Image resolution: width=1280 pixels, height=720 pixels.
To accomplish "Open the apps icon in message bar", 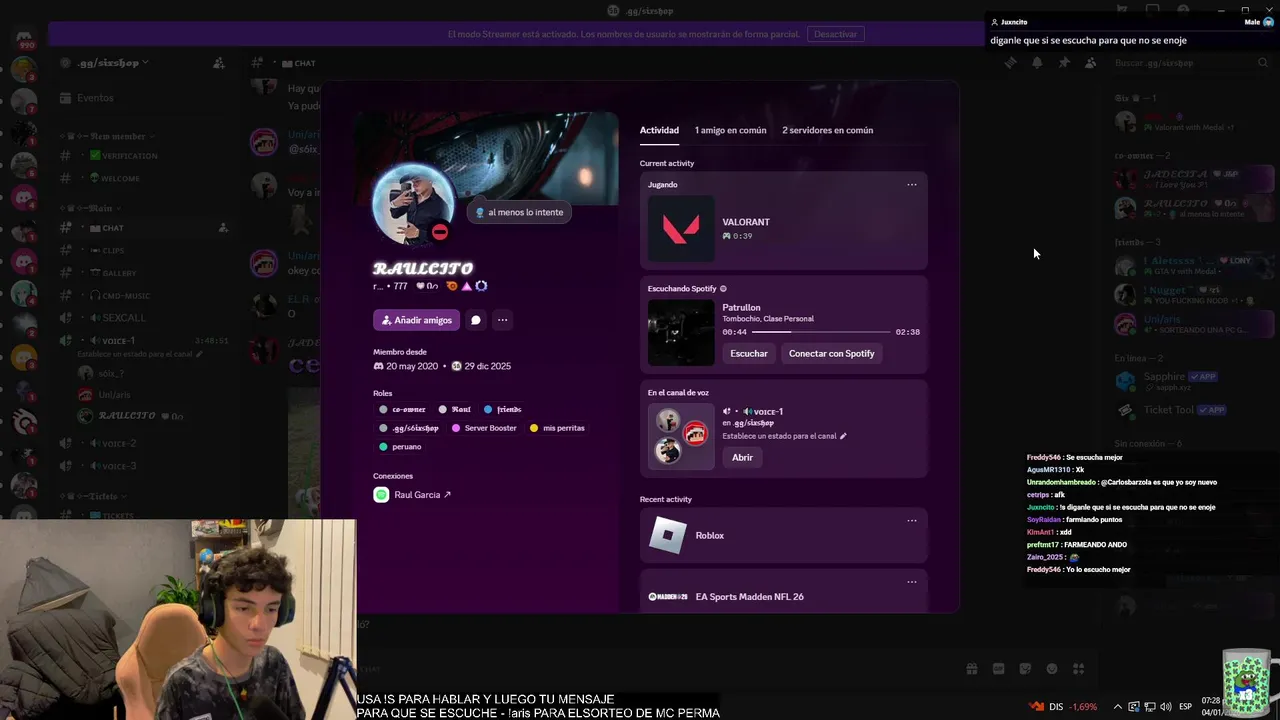I will [1078, 669].
